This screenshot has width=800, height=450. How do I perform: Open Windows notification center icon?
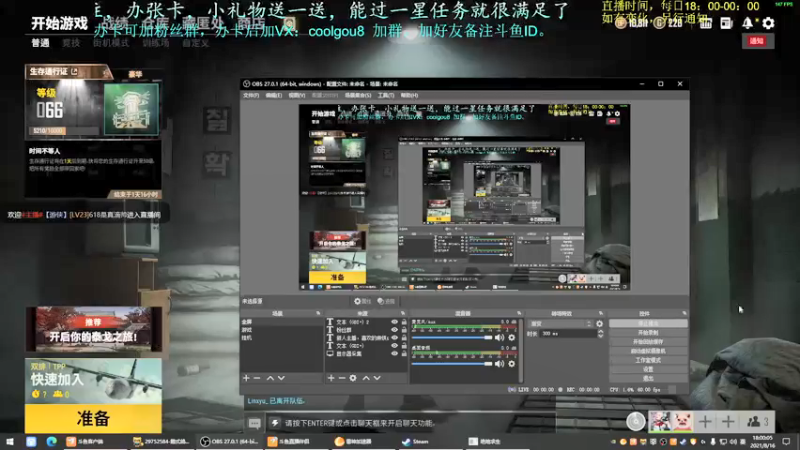click(786, 441)
